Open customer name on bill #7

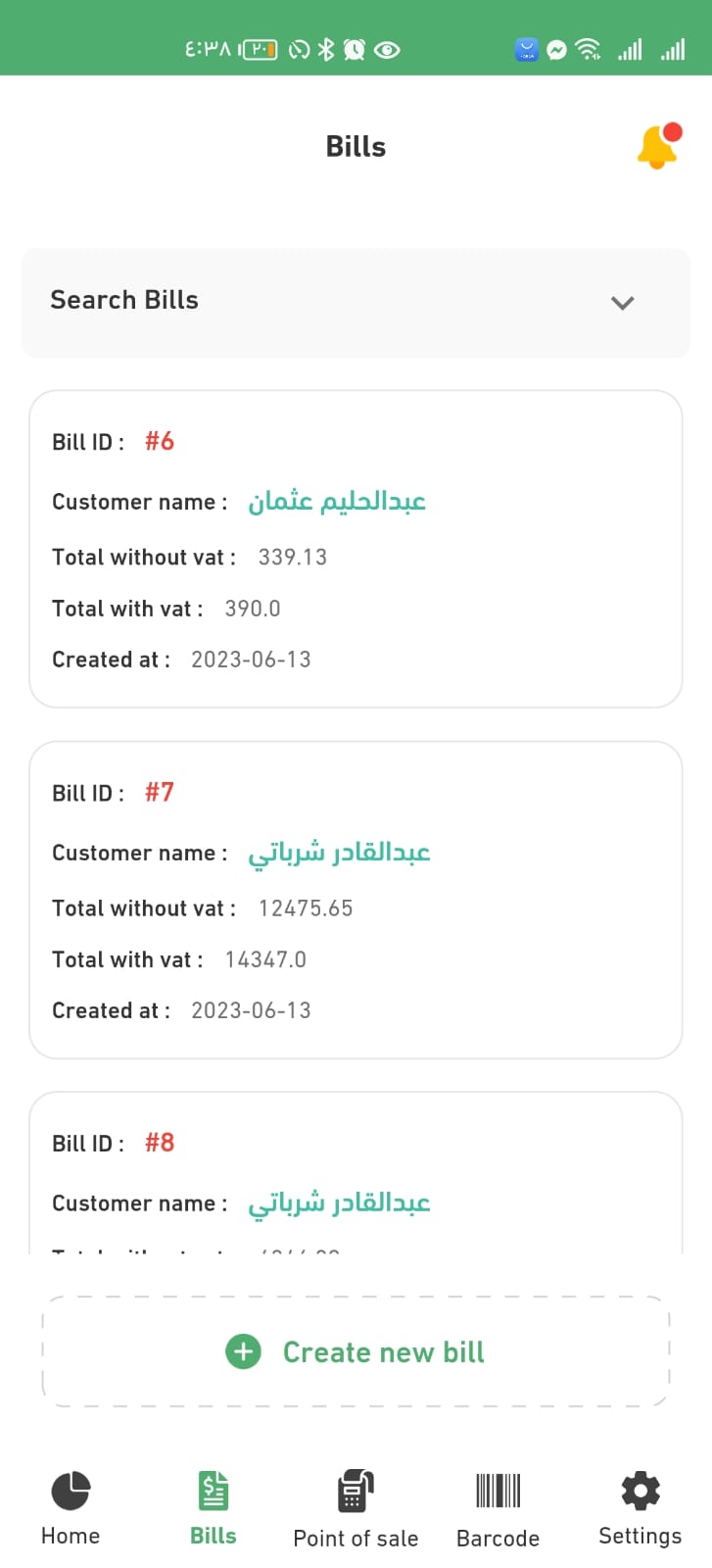coord(339,853)
